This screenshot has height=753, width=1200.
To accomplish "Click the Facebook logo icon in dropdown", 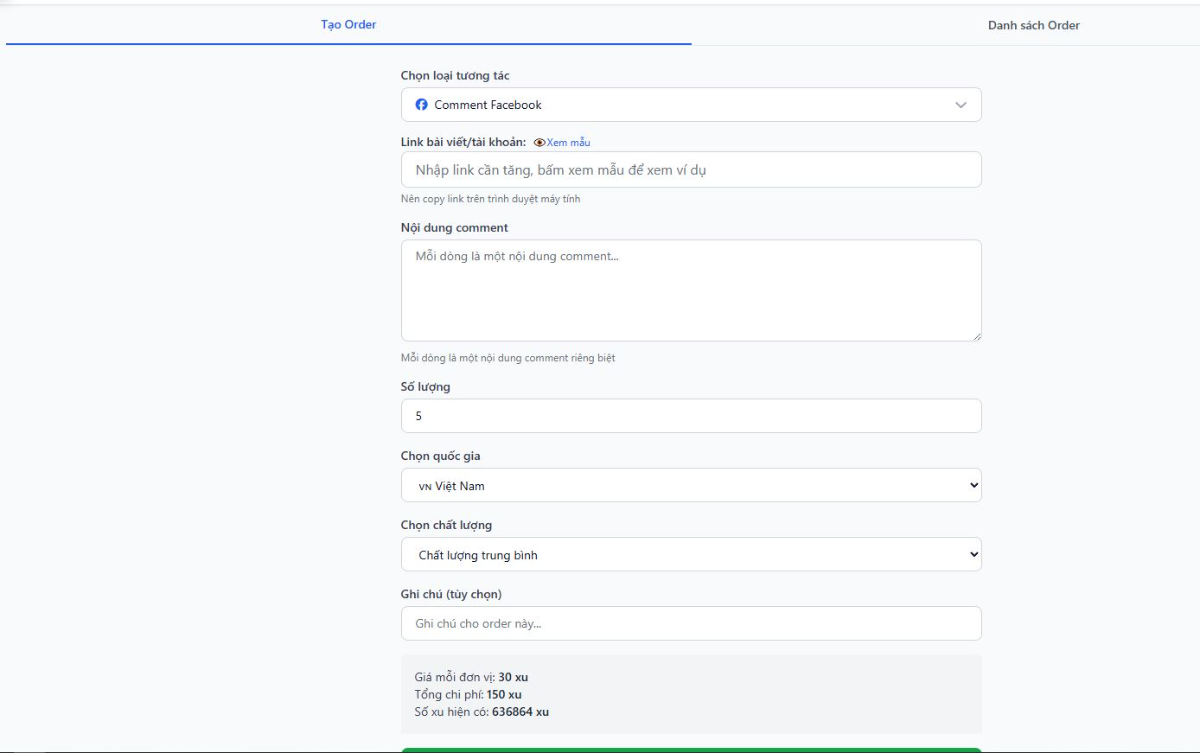I will 422,105.
